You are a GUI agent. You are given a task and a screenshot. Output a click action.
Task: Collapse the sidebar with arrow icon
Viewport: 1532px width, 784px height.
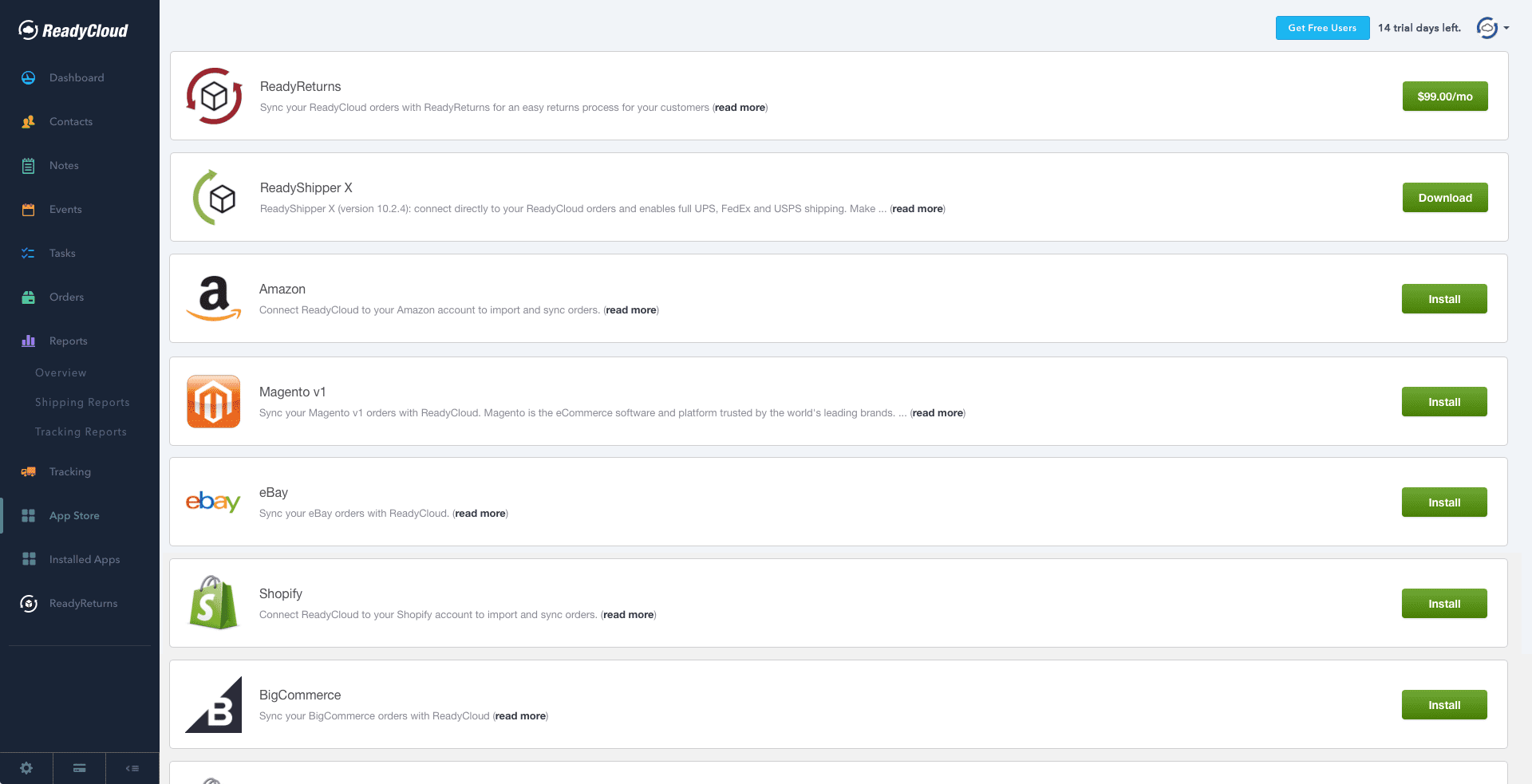[x=132, y=768]
